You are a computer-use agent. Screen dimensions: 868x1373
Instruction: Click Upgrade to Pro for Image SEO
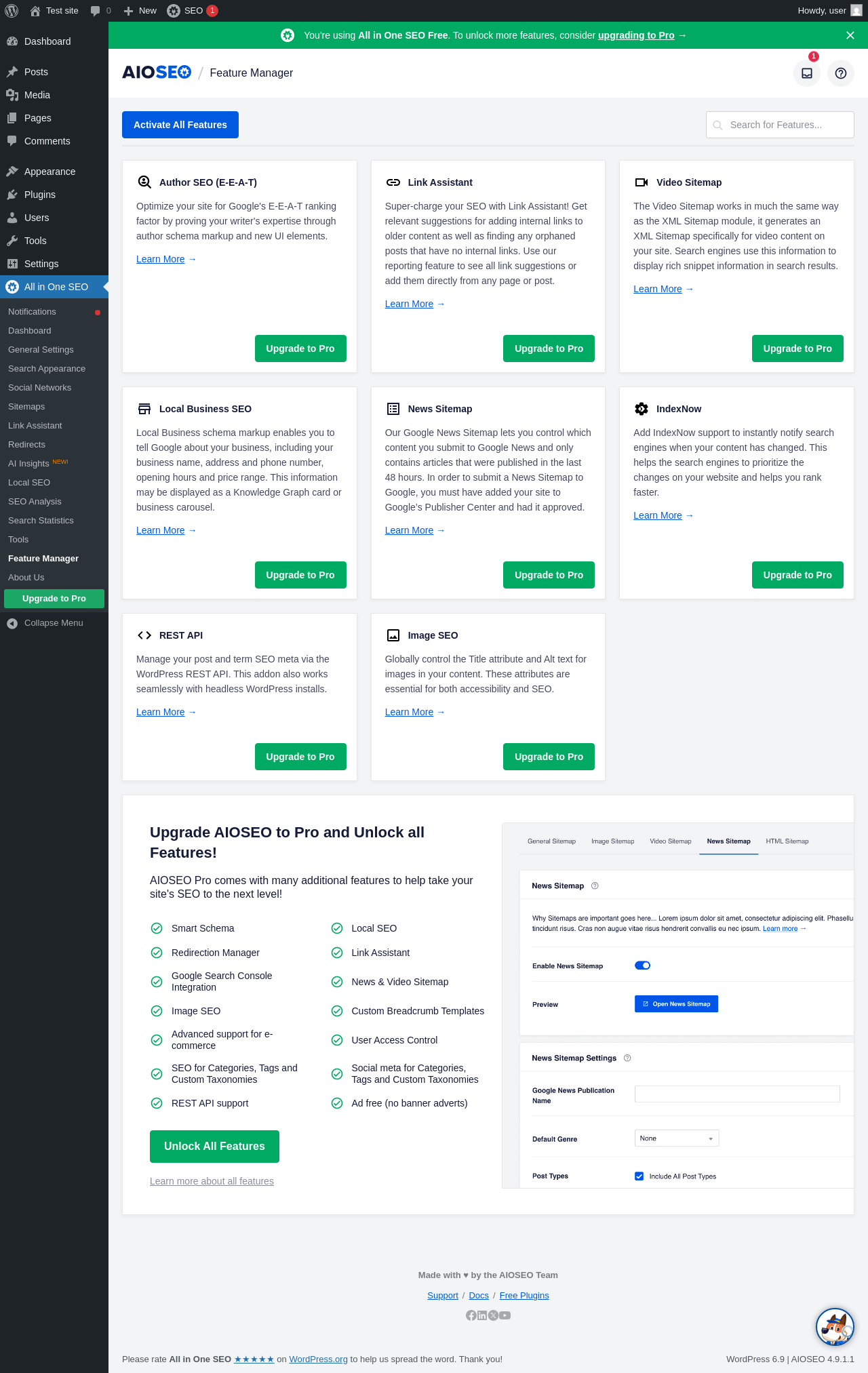tap(549, 757)
